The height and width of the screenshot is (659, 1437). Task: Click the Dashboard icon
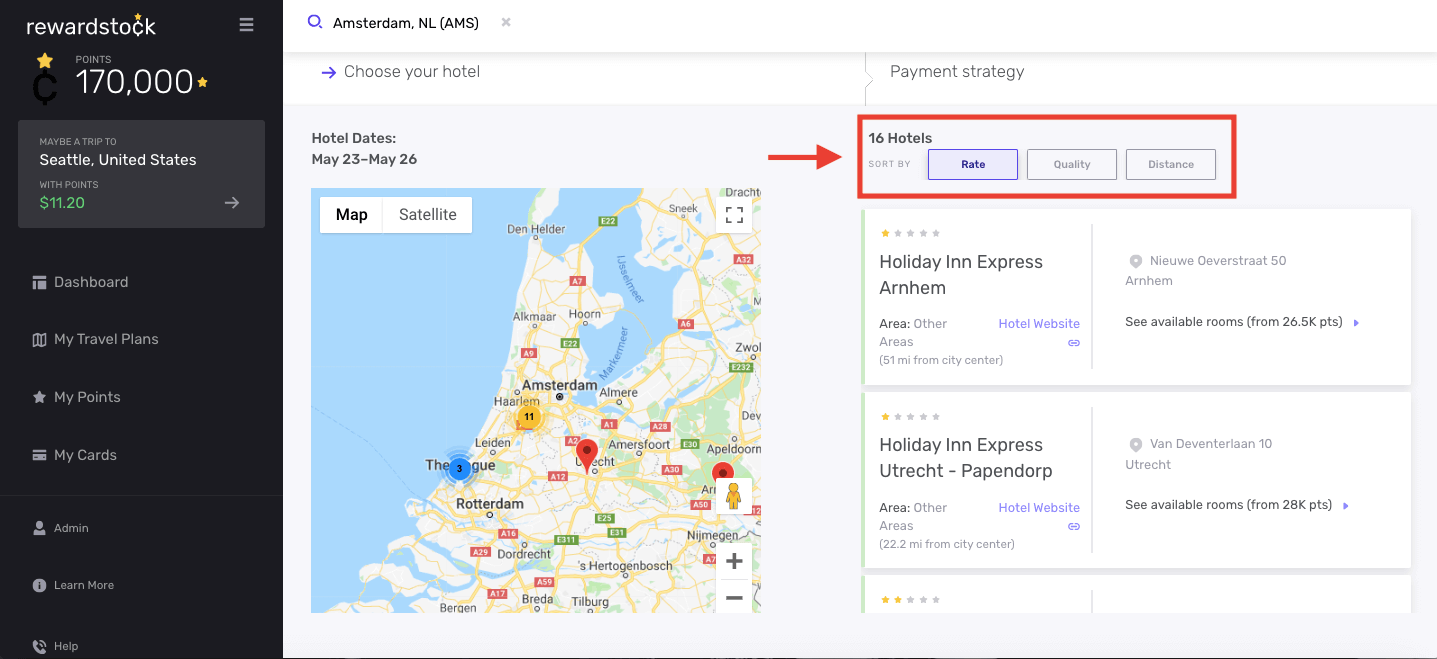tap(39, 282)
